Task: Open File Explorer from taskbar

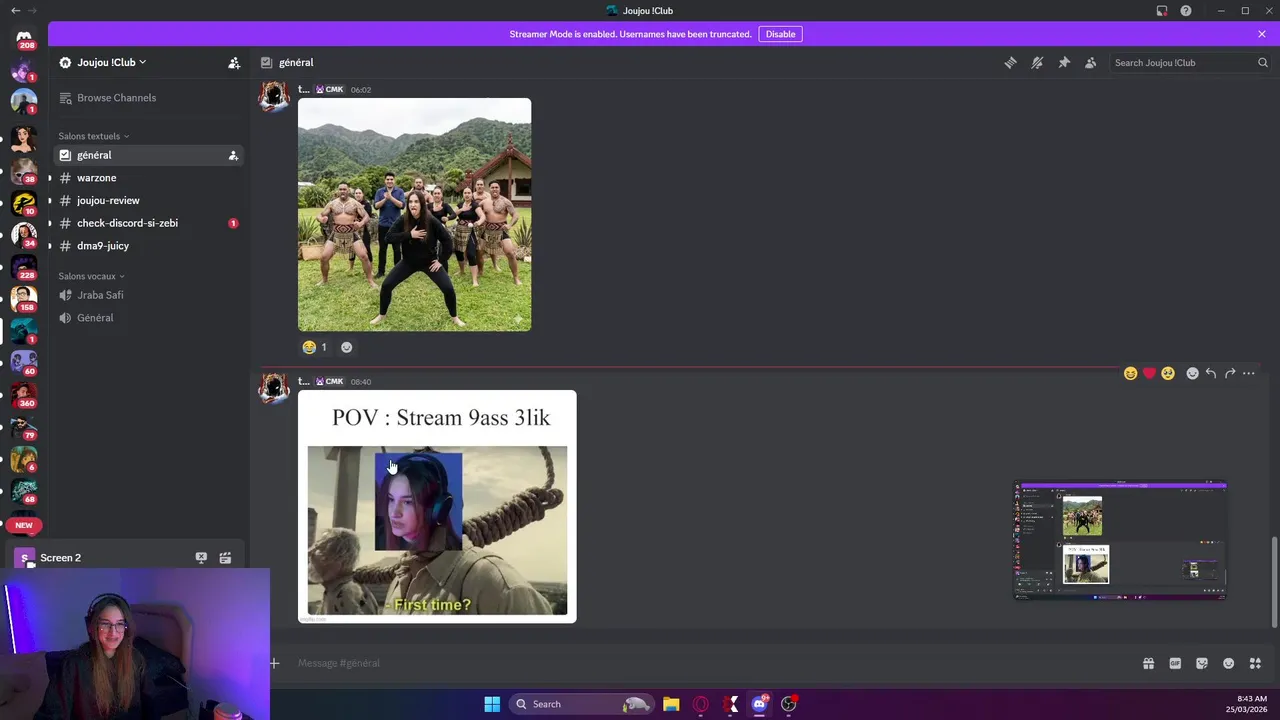Action: click(x=671, y=704)
